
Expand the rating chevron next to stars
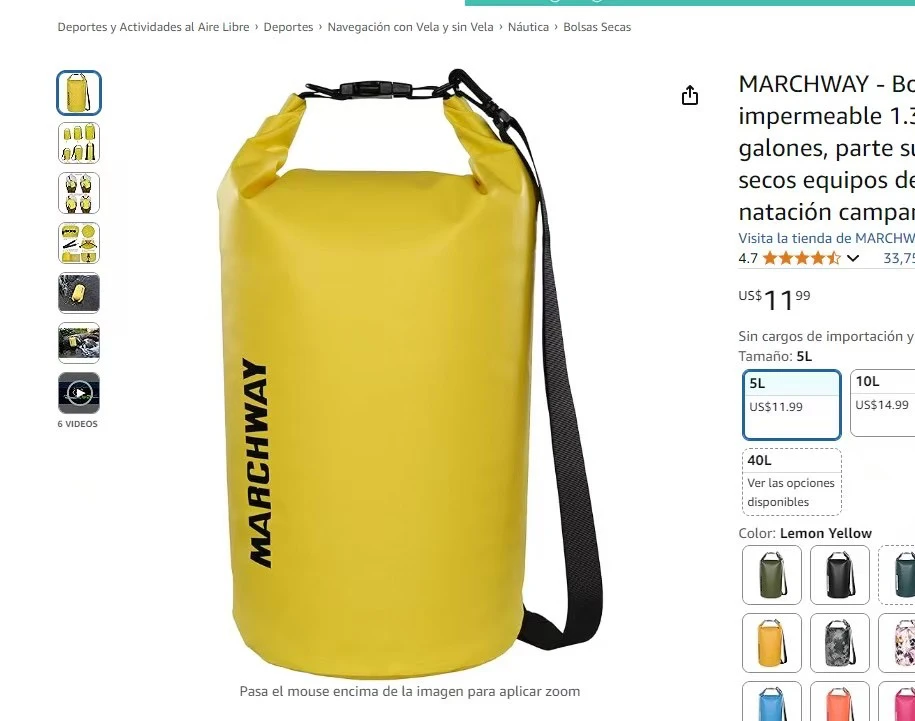point(853,258)
